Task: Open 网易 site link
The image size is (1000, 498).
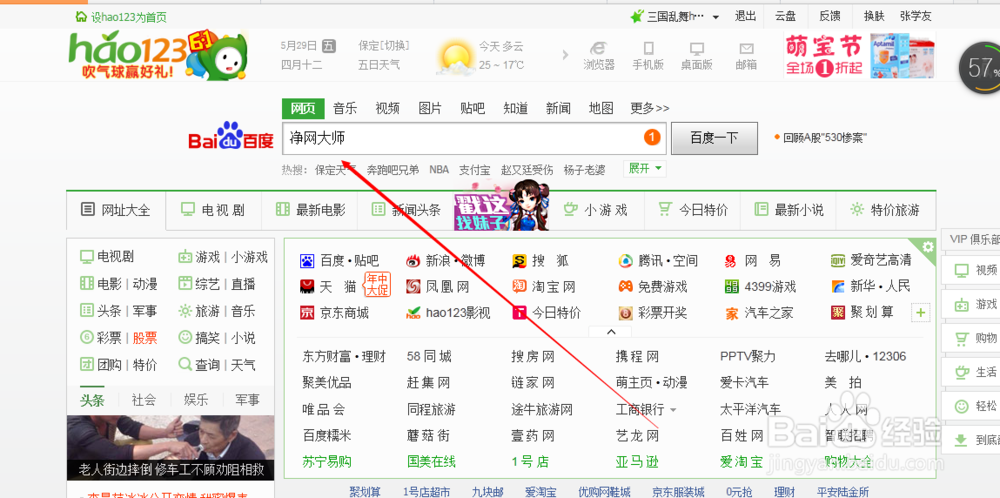Action: pos(753,260)
